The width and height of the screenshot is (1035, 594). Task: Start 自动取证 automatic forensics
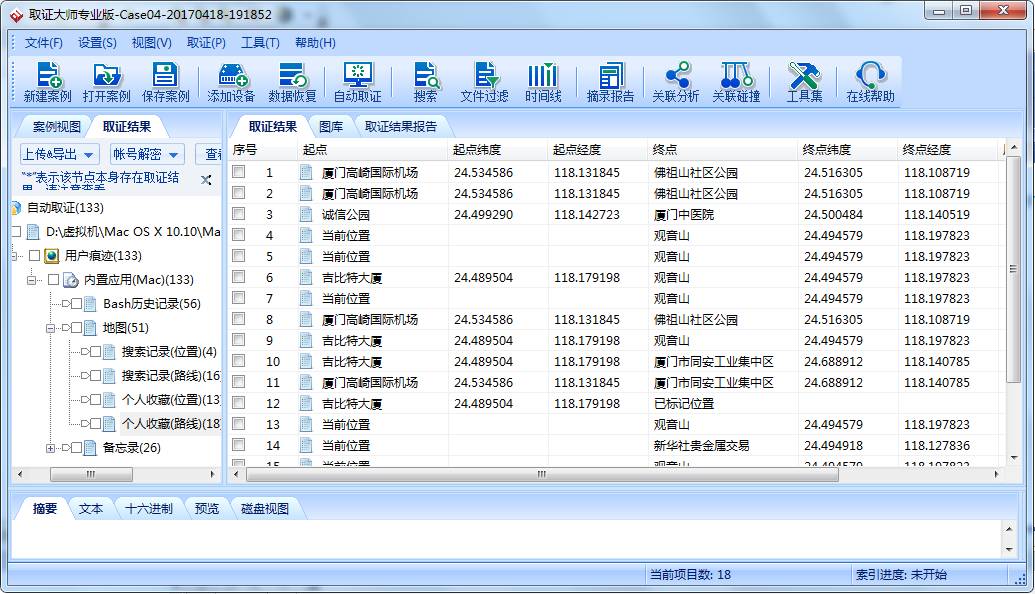(x=357, y=82)
